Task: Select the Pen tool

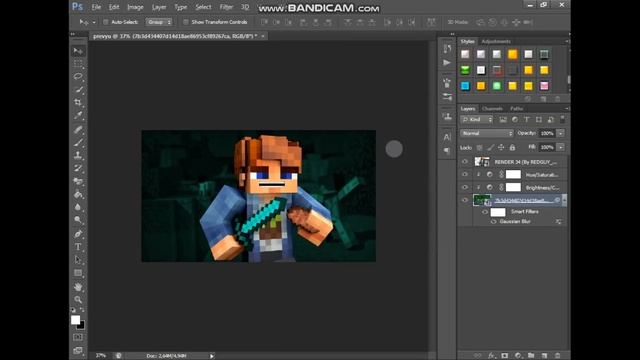Action: [x=78, y=234]
